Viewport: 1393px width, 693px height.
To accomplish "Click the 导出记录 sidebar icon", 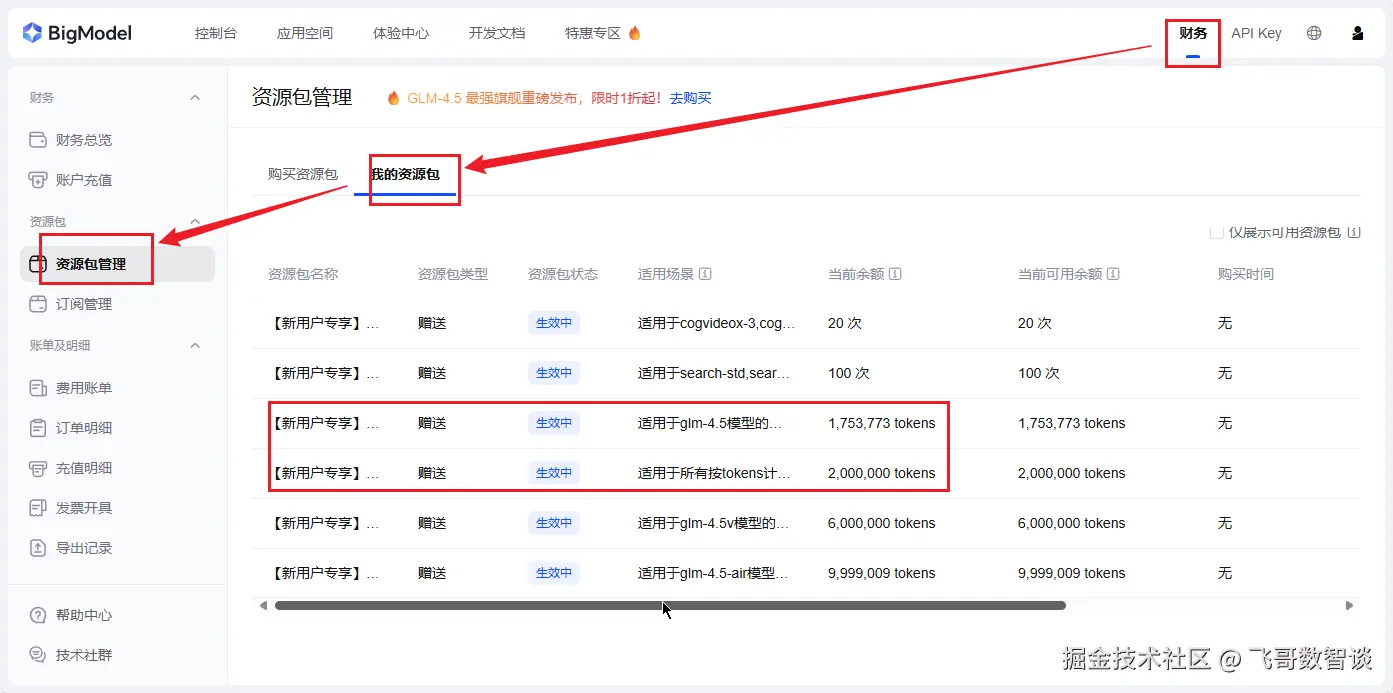I will pyautogui.click(x=38, y=548).
